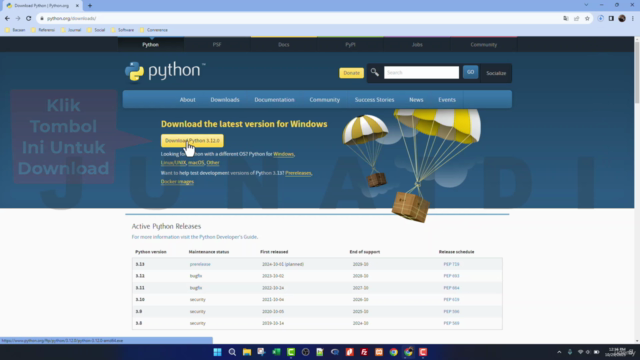
Task: Click the python logo on the site header
Action: [x=165, y=71]
